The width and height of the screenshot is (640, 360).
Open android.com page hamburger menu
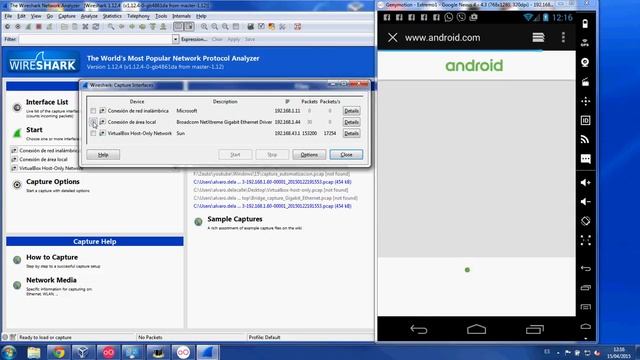[x=538, y=38]
